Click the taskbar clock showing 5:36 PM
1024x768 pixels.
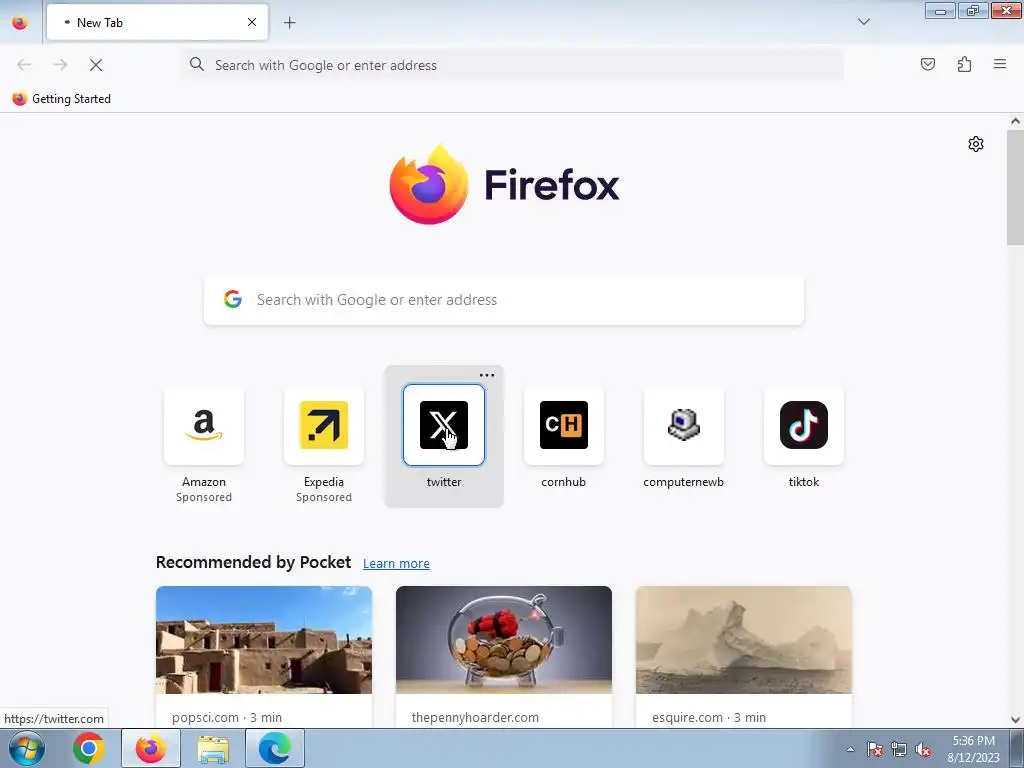pos(973,749)
